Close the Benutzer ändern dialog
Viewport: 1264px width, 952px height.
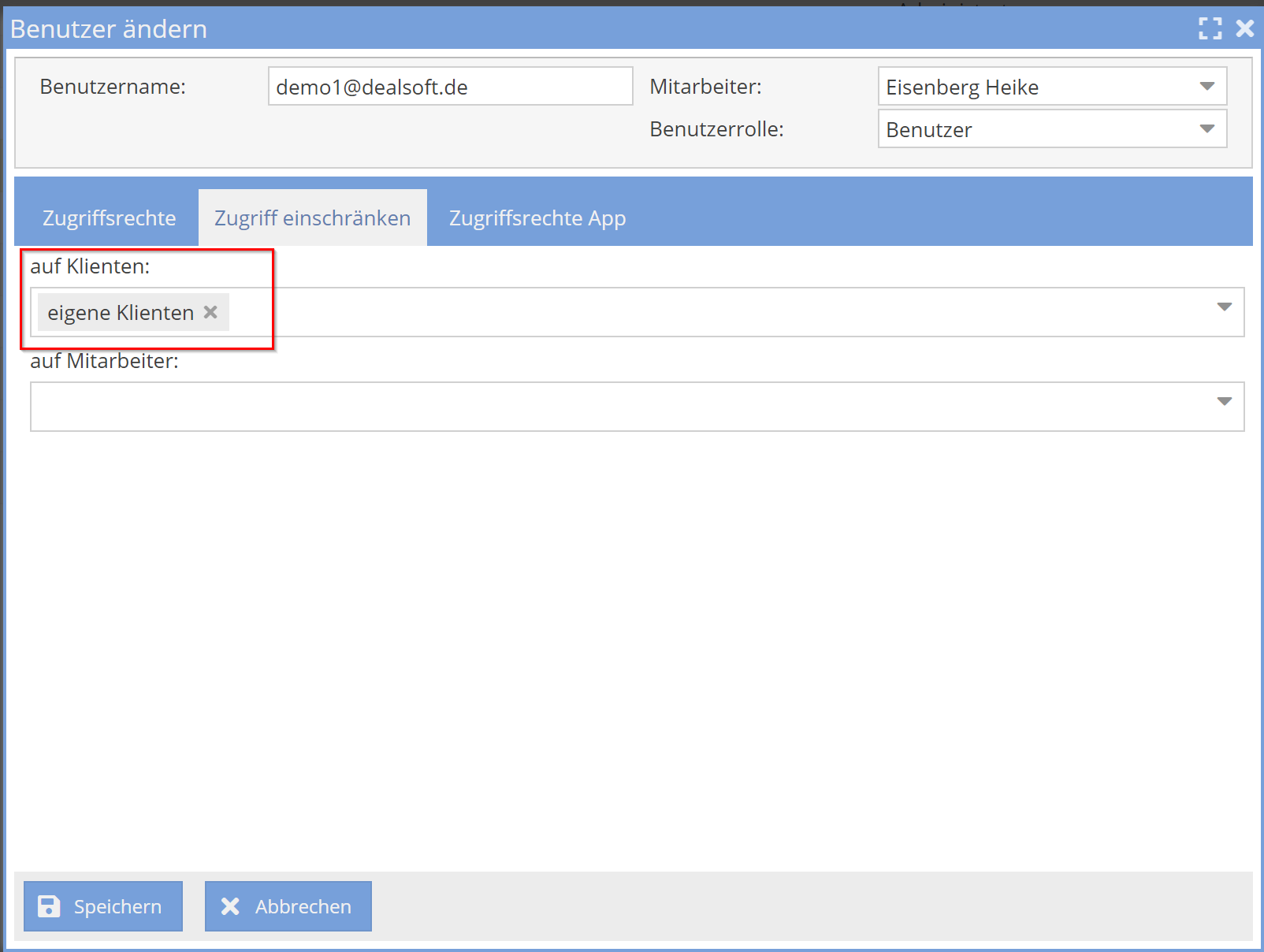(x=1245, y=29)
